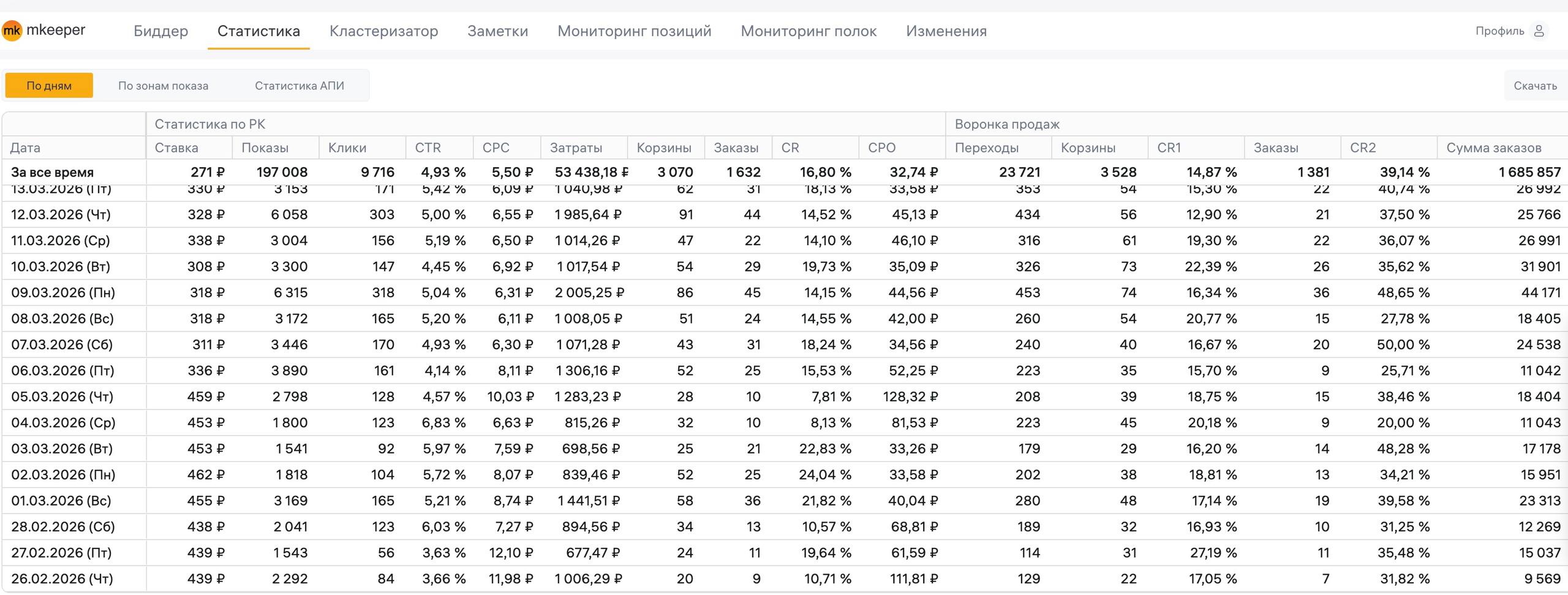Open Мониторинг позиций page
The width and height of the screenshot is (1568, 595).
[x=634, y=31]
